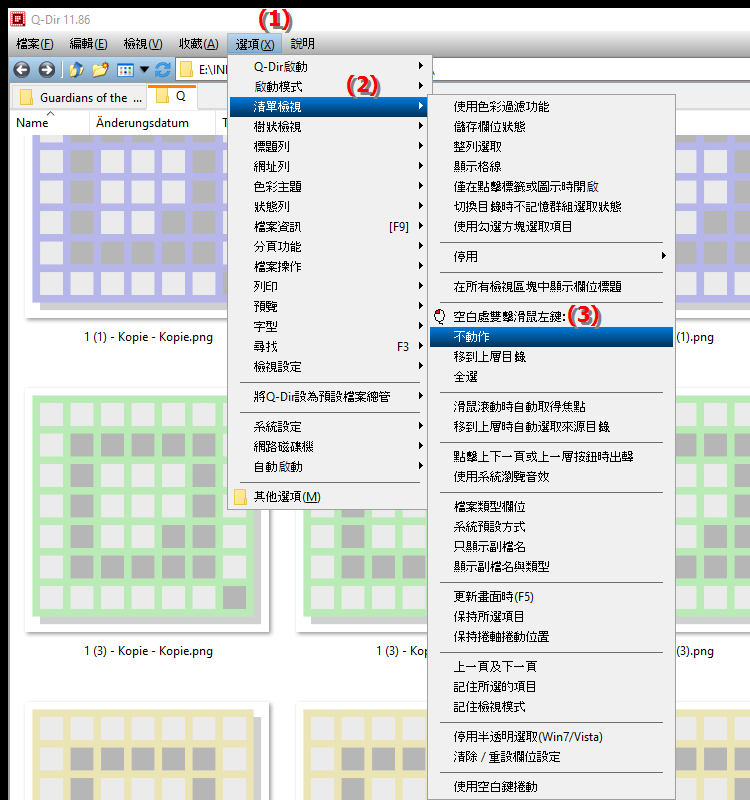Expand the 色彩主題 submenu
Screen dimensions: 750x800
(x=328, y=187)
